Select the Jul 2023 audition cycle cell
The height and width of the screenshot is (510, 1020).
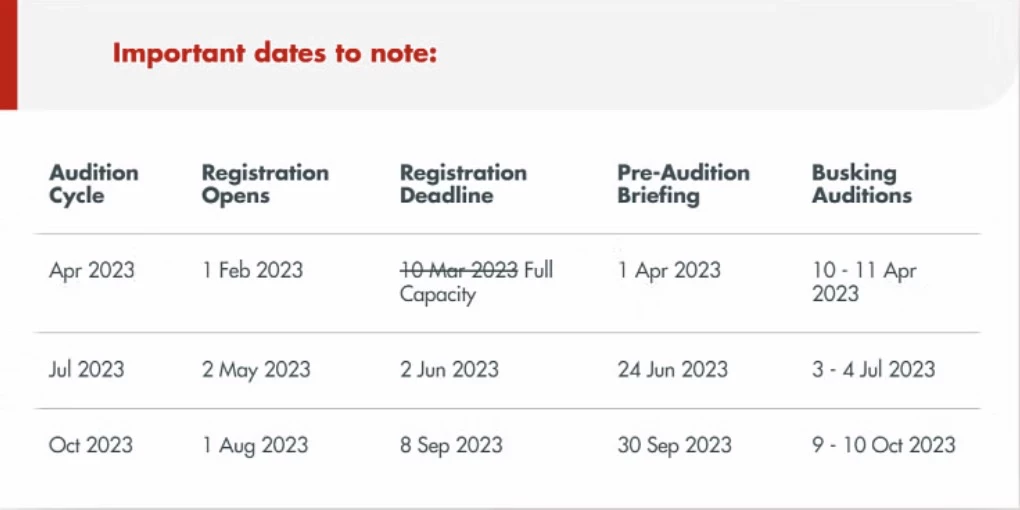coord(87,369)
